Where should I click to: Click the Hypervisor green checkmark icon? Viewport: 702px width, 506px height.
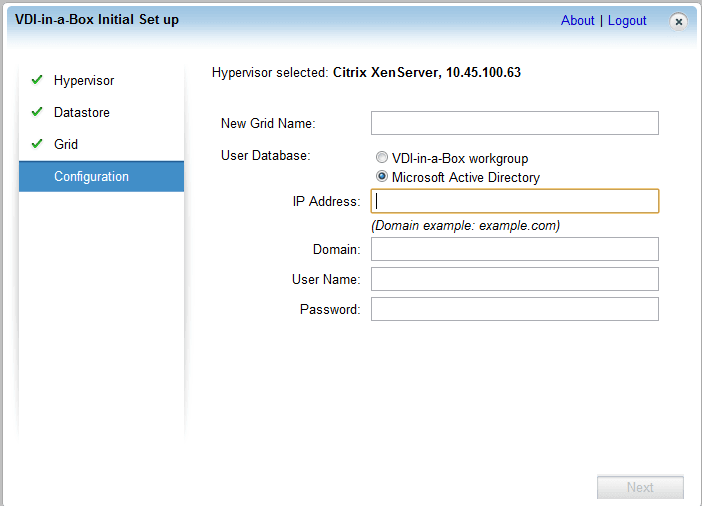click(37, 80)
